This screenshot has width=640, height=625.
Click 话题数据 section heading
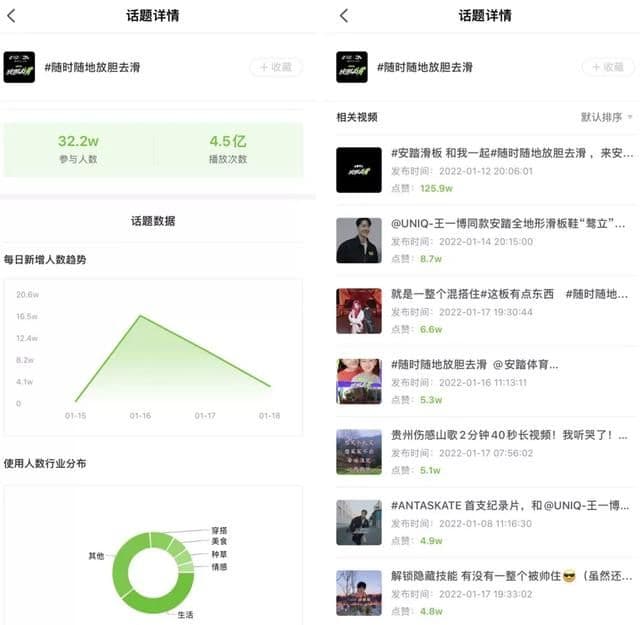coord(153,221)
